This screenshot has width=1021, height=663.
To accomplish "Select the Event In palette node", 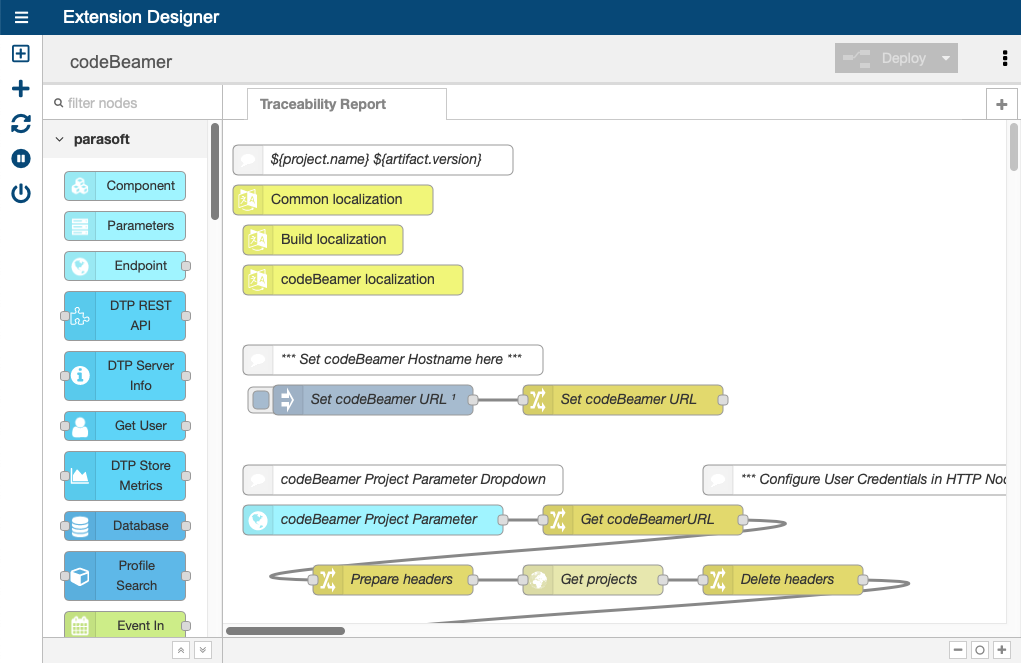I will [x=125, y=625].
